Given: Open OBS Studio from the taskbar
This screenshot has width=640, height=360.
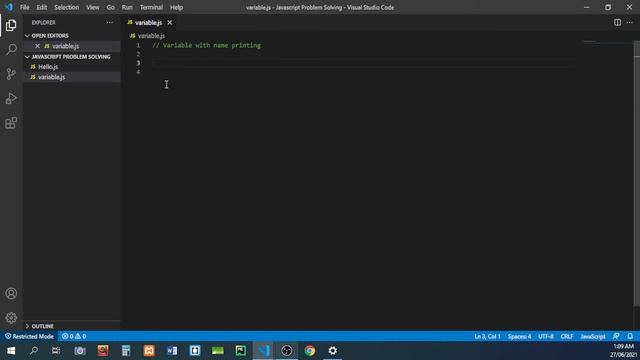Looking at the screenshot, I should (x=287, y=351).
